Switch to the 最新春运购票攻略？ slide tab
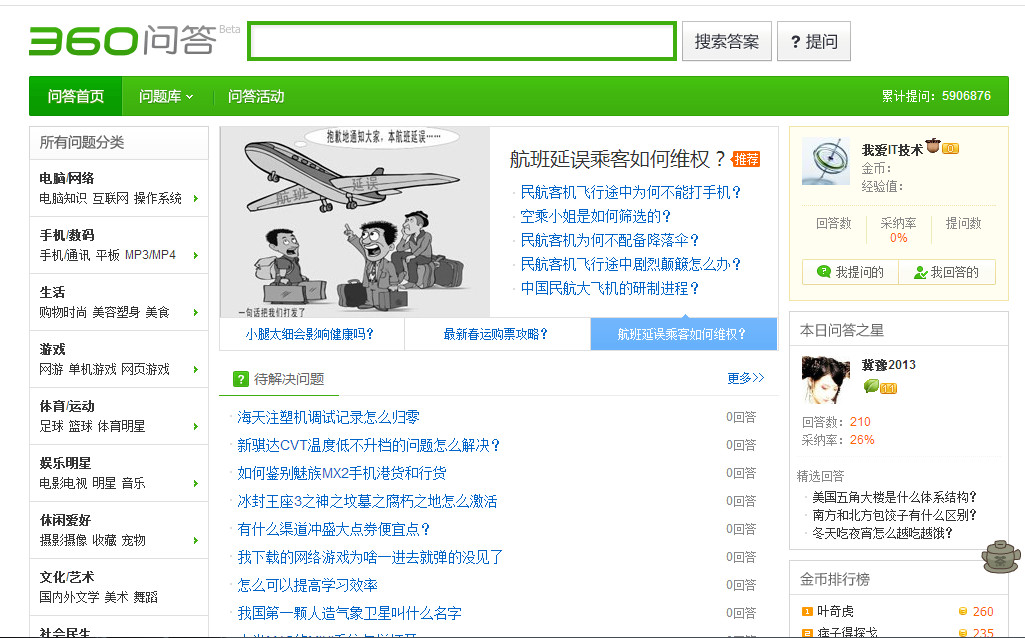This screenshot has width=1025, height=638. tap(497, 334)
